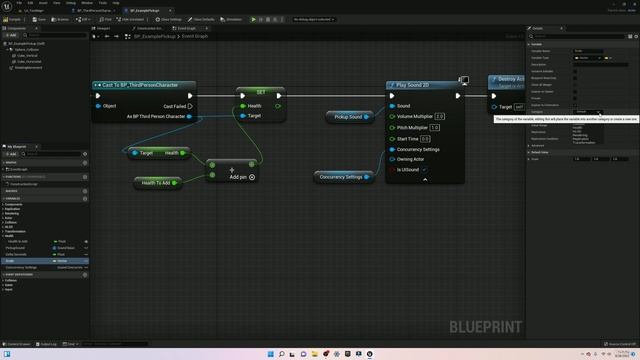This screenshot has width=640, height=360.
Task: Click the graph overview grid icon near the breadcrumb
Action: pyautogui.click(x=127, y=36)
